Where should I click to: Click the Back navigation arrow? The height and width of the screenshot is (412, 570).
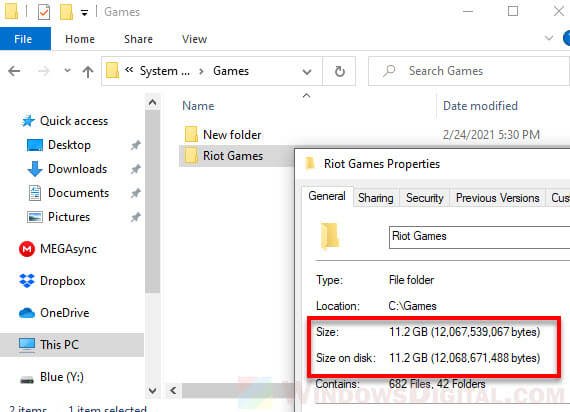pyautogui.click(x=14, y=71)
